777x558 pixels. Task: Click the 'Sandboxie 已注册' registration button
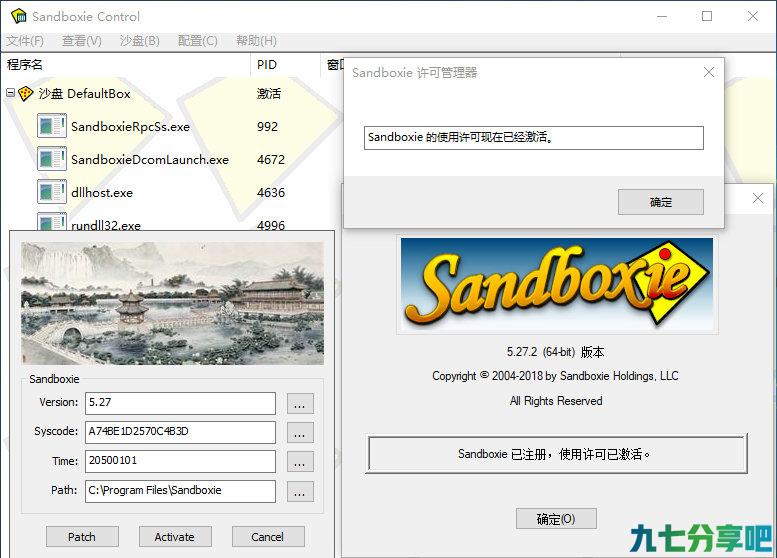(x=557, y=454)
